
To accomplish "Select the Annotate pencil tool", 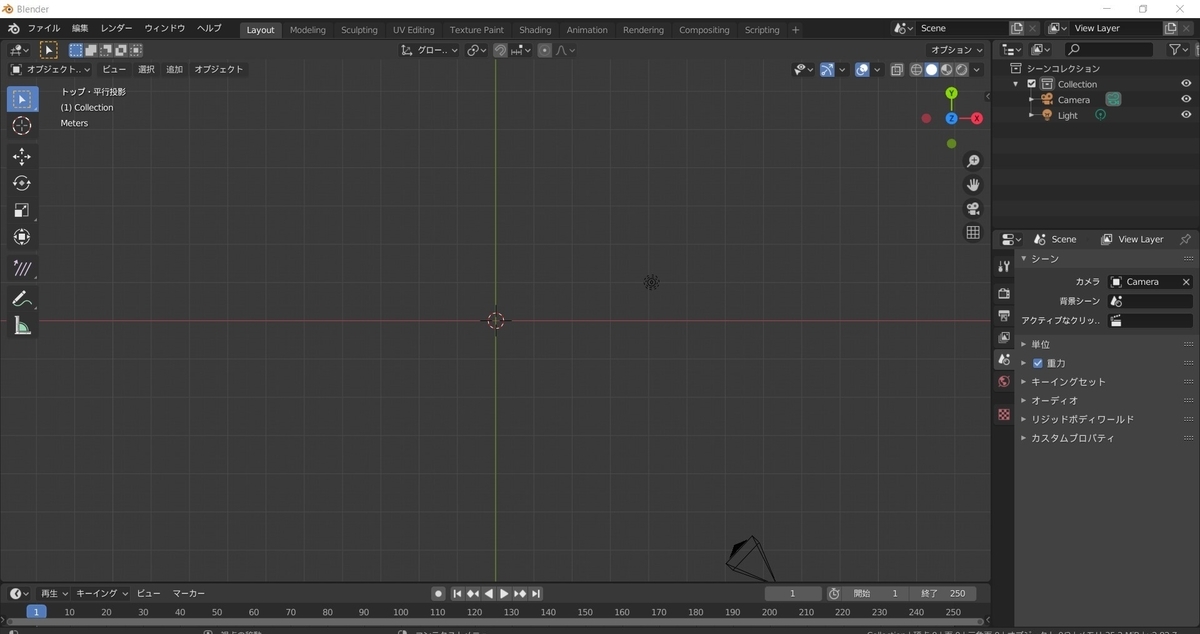I will coord(22,299).
